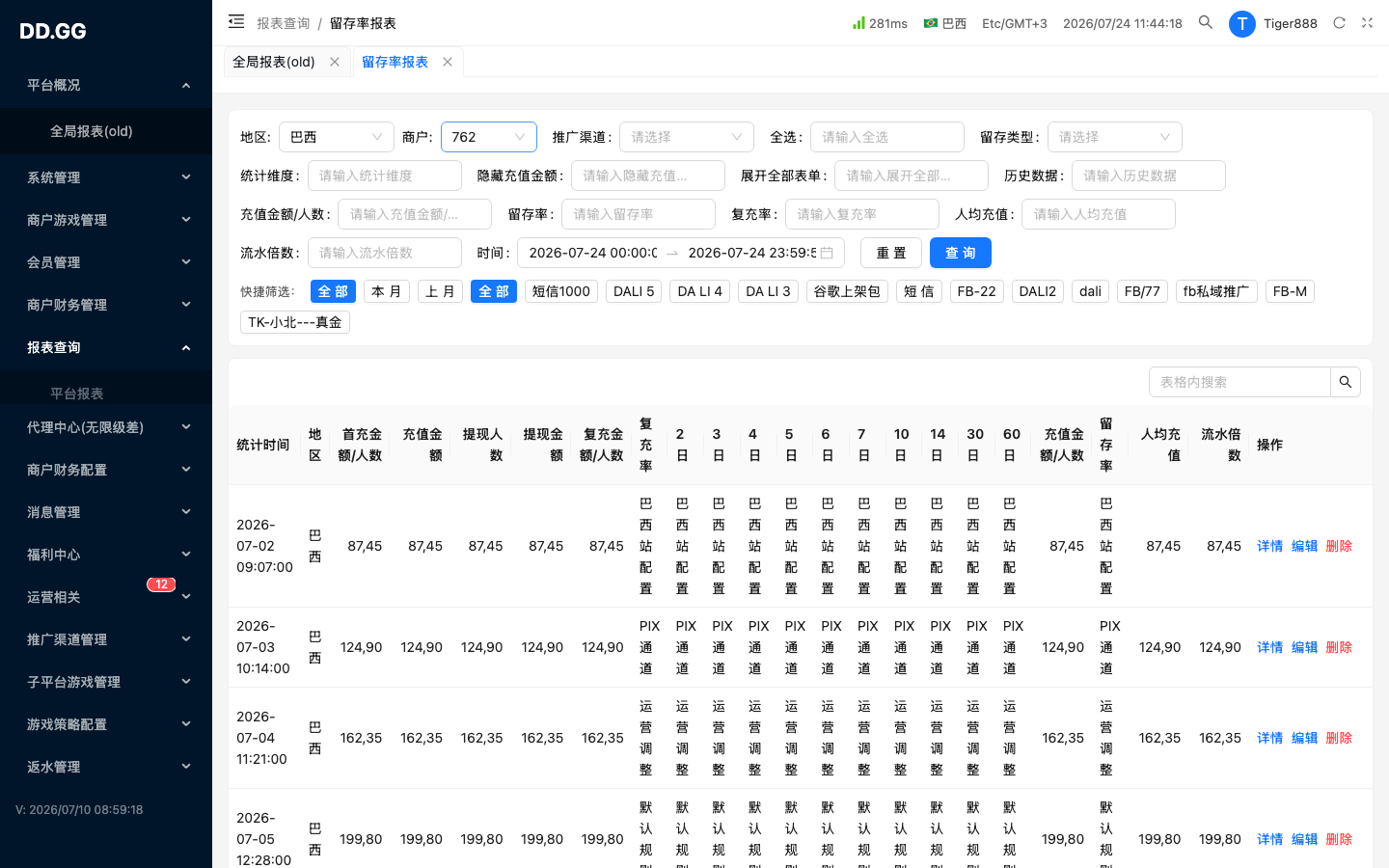Expand the 商户财务管理 sidebar menu
This screenshot has height=868, width=1389.
(x=106, y=305)
